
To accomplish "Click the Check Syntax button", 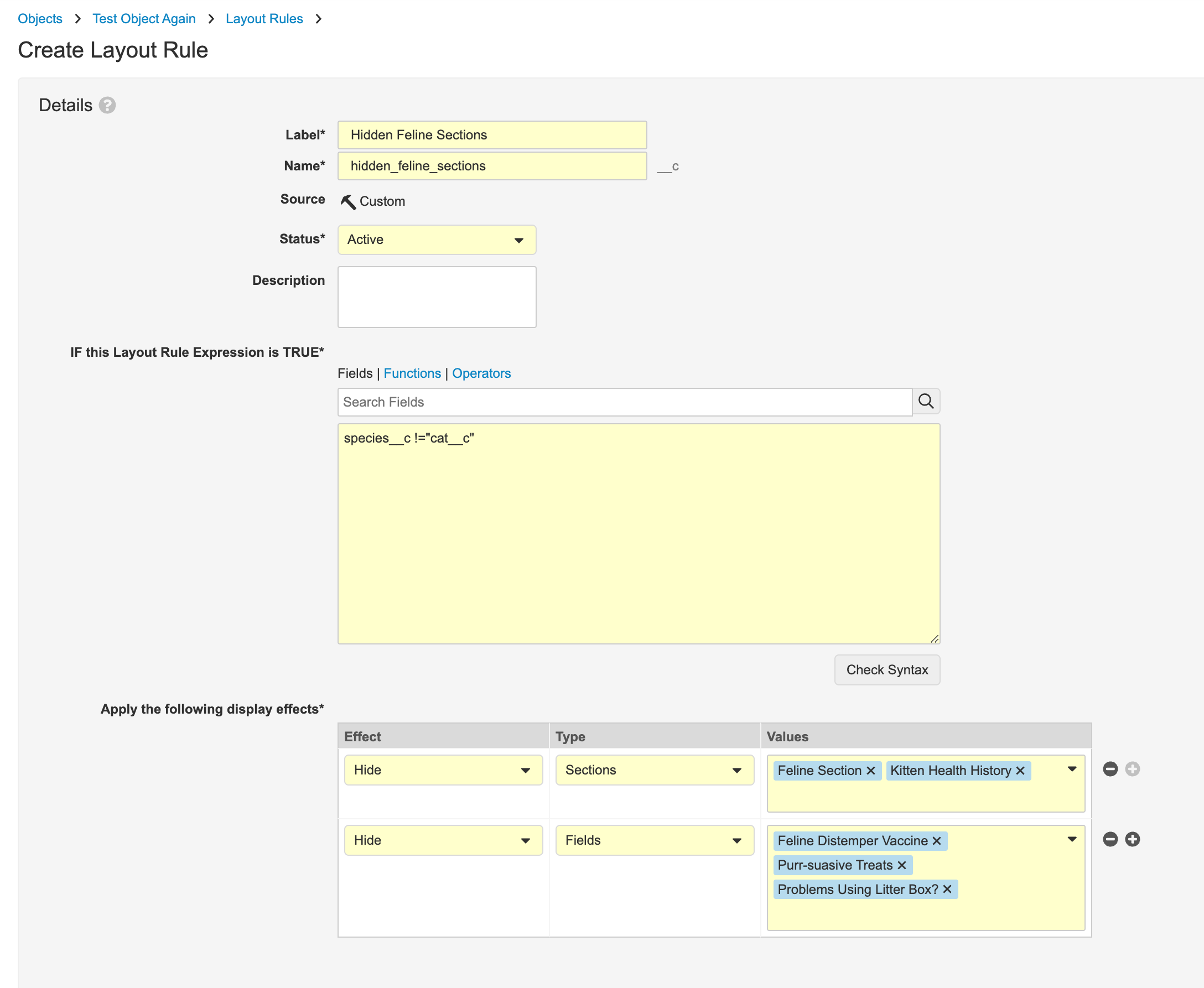I will click(x=886, y=670).
